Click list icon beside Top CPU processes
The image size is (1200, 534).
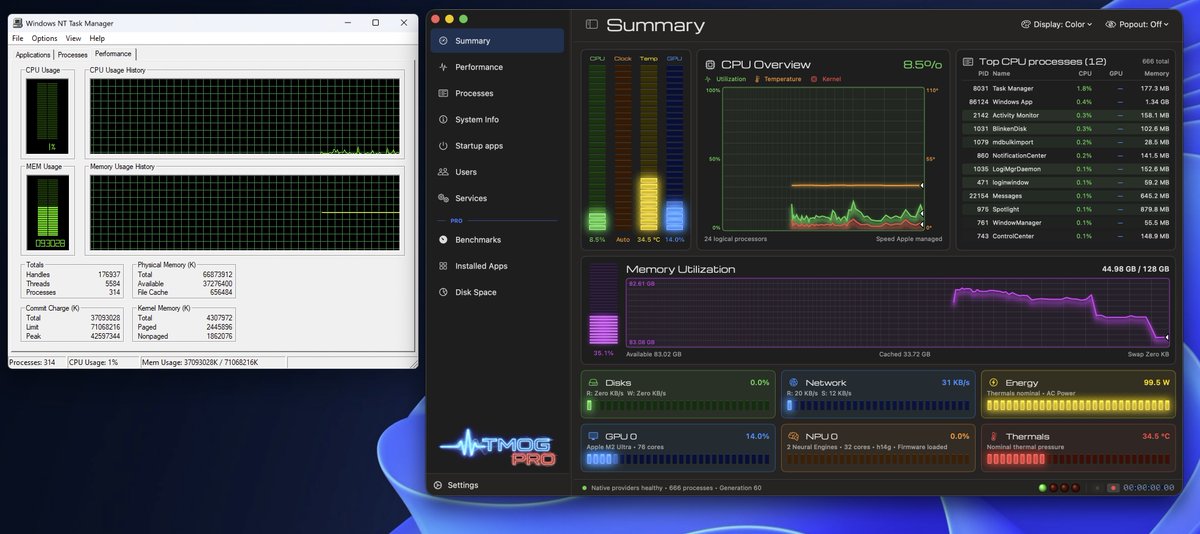pos(968,62)
